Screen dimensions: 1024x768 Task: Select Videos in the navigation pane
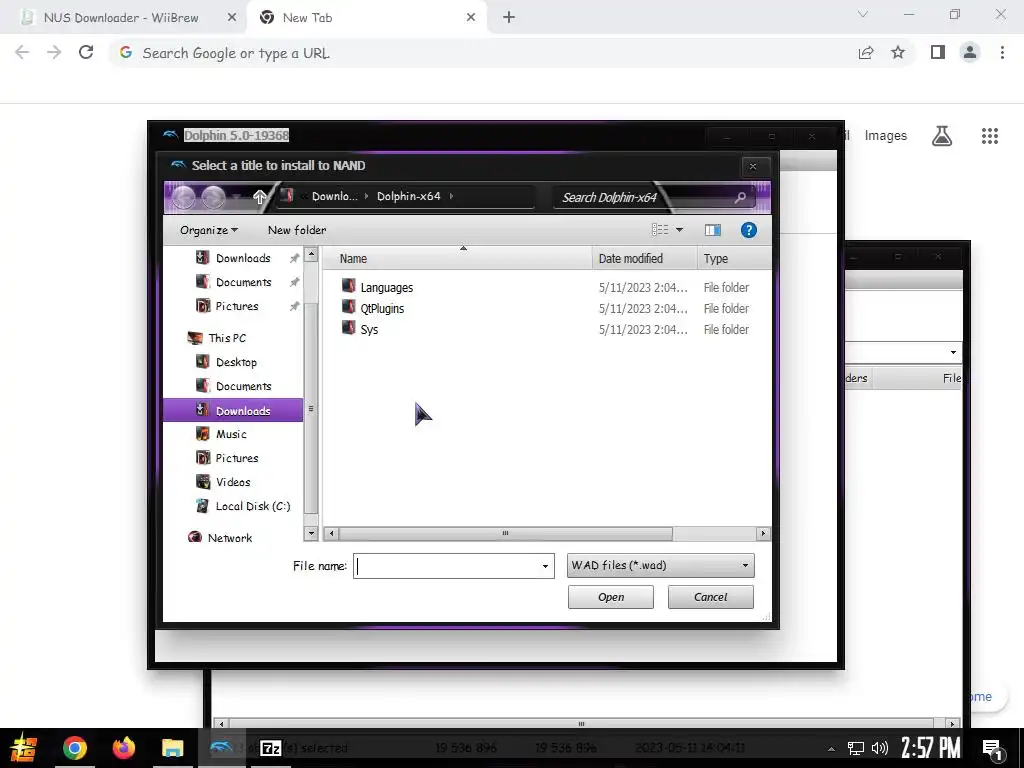tap(233, 482)
